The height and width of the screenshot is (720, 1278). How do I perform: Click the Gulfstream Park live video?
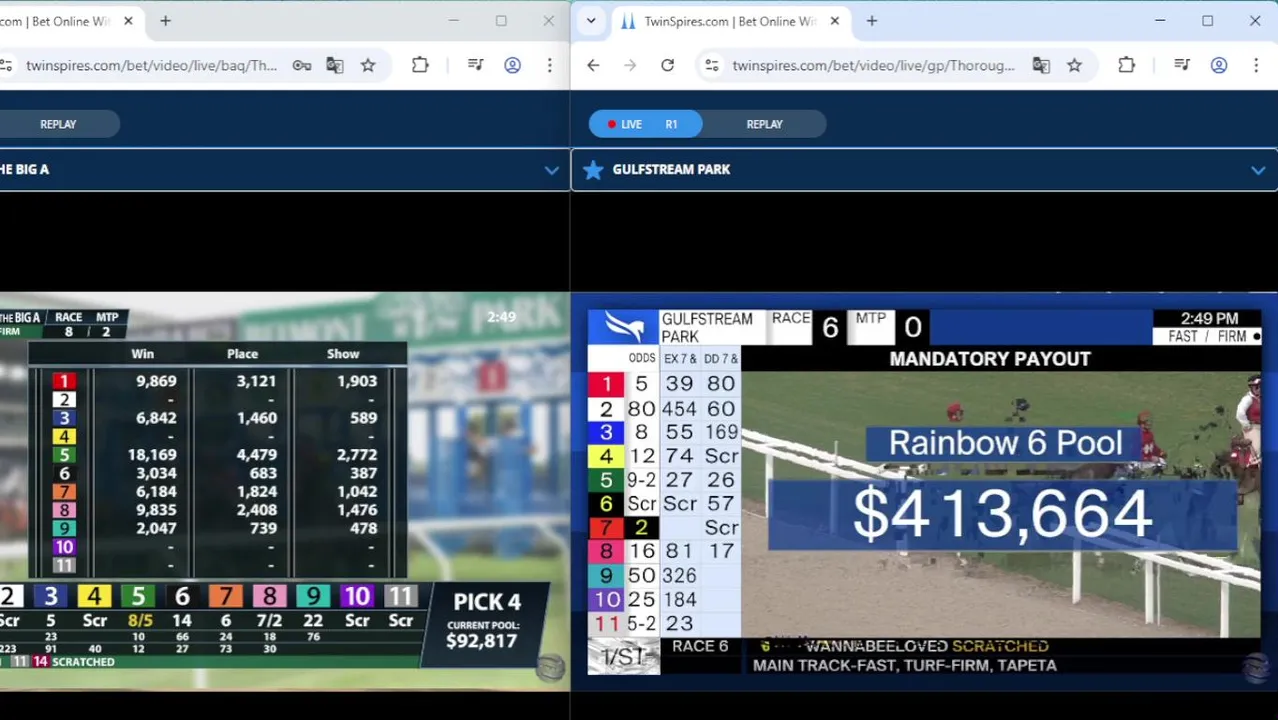coord(924,490)
